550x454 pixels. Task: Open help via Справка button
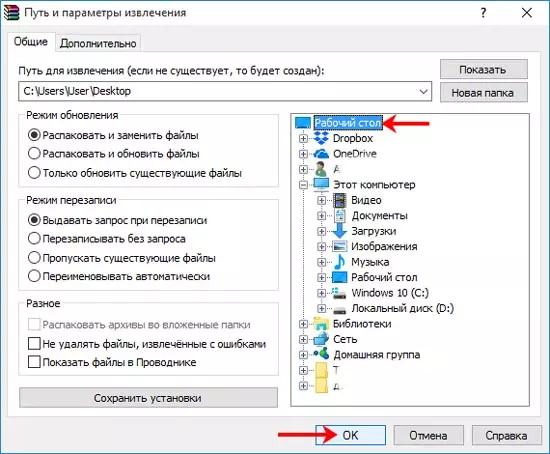507,435
